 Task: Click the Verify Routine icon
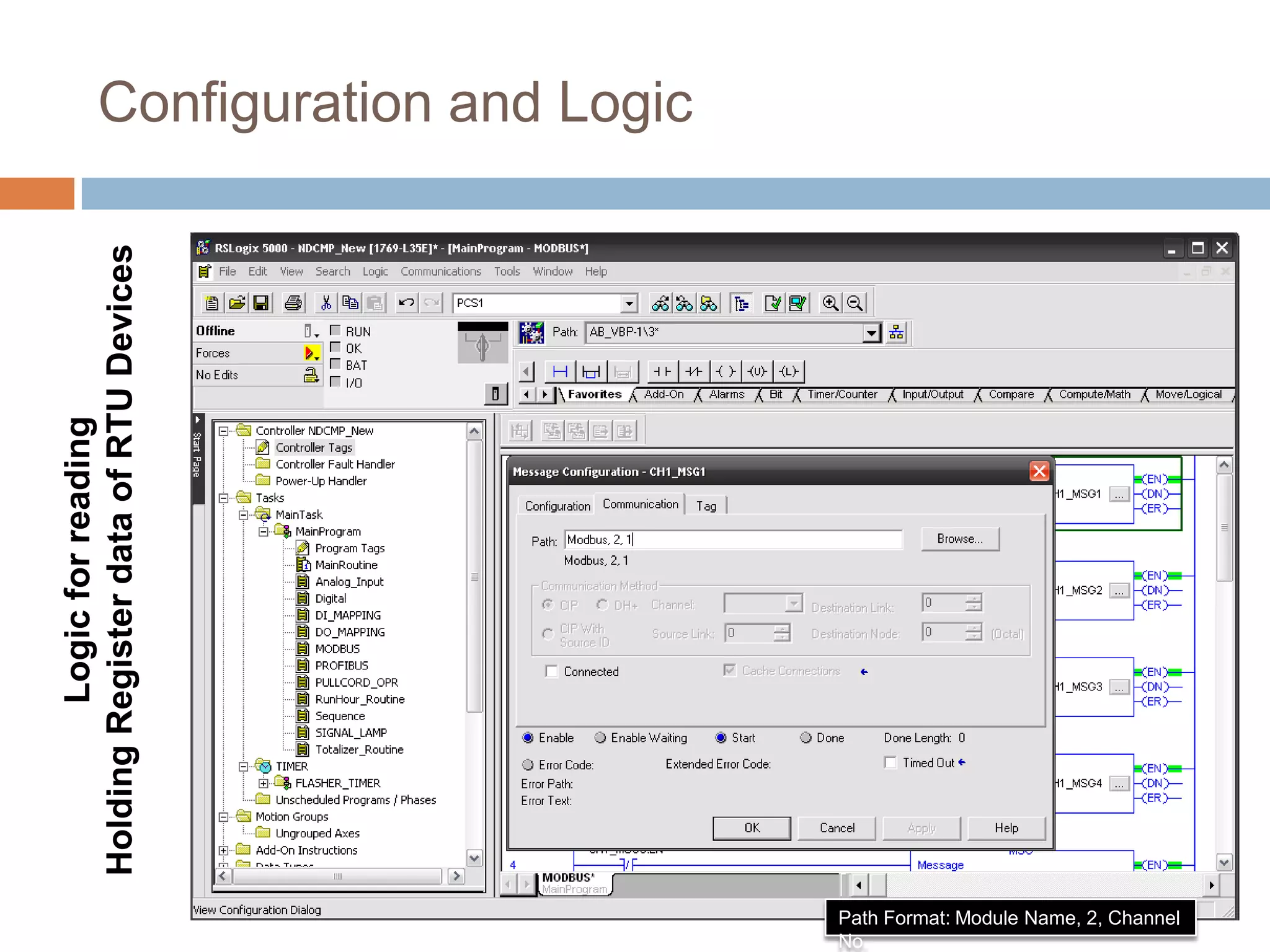(x=773, y=303)
